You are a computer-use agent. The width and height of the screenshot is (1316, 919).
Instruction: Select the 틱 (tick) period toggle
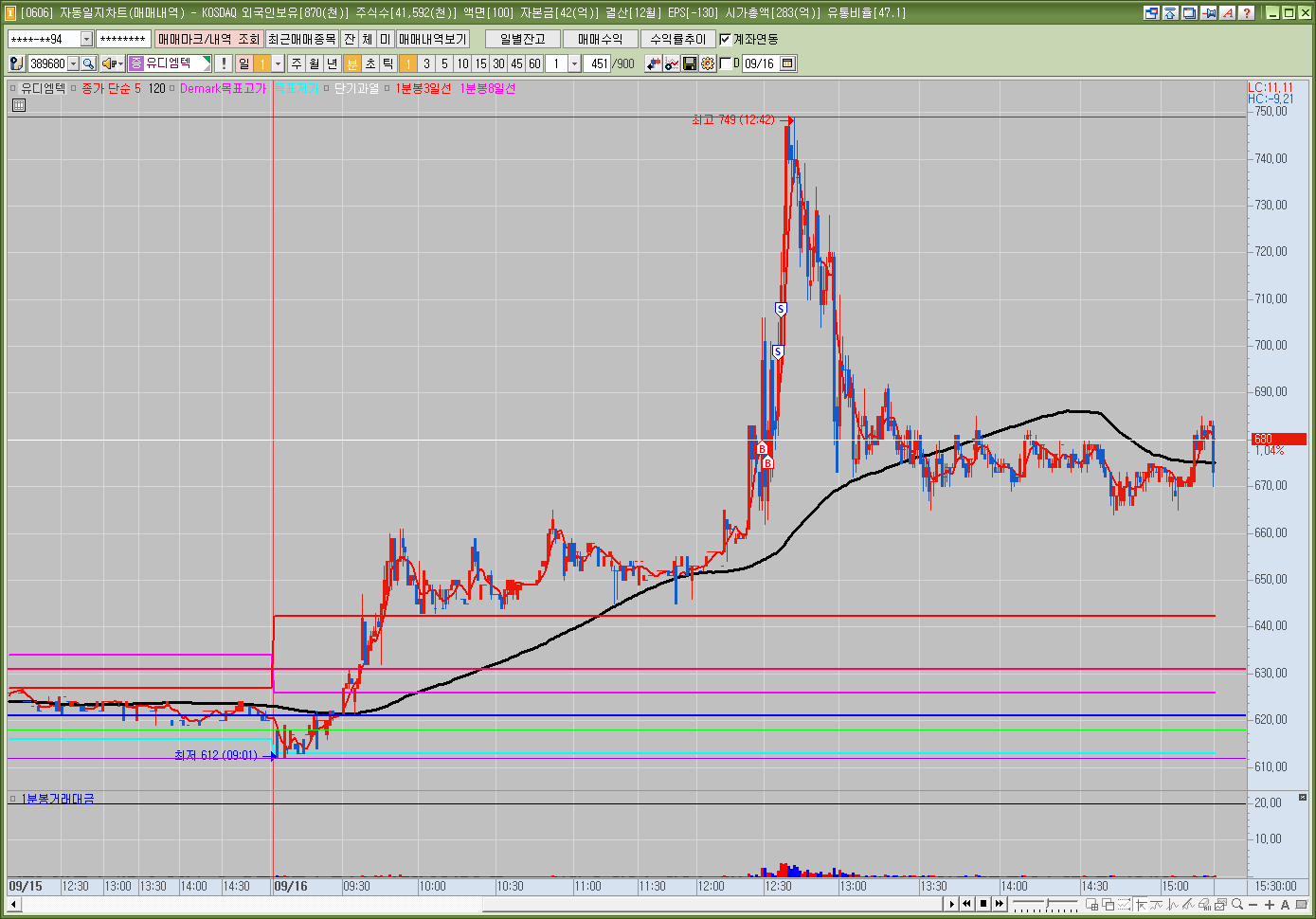tap(388, 63)
